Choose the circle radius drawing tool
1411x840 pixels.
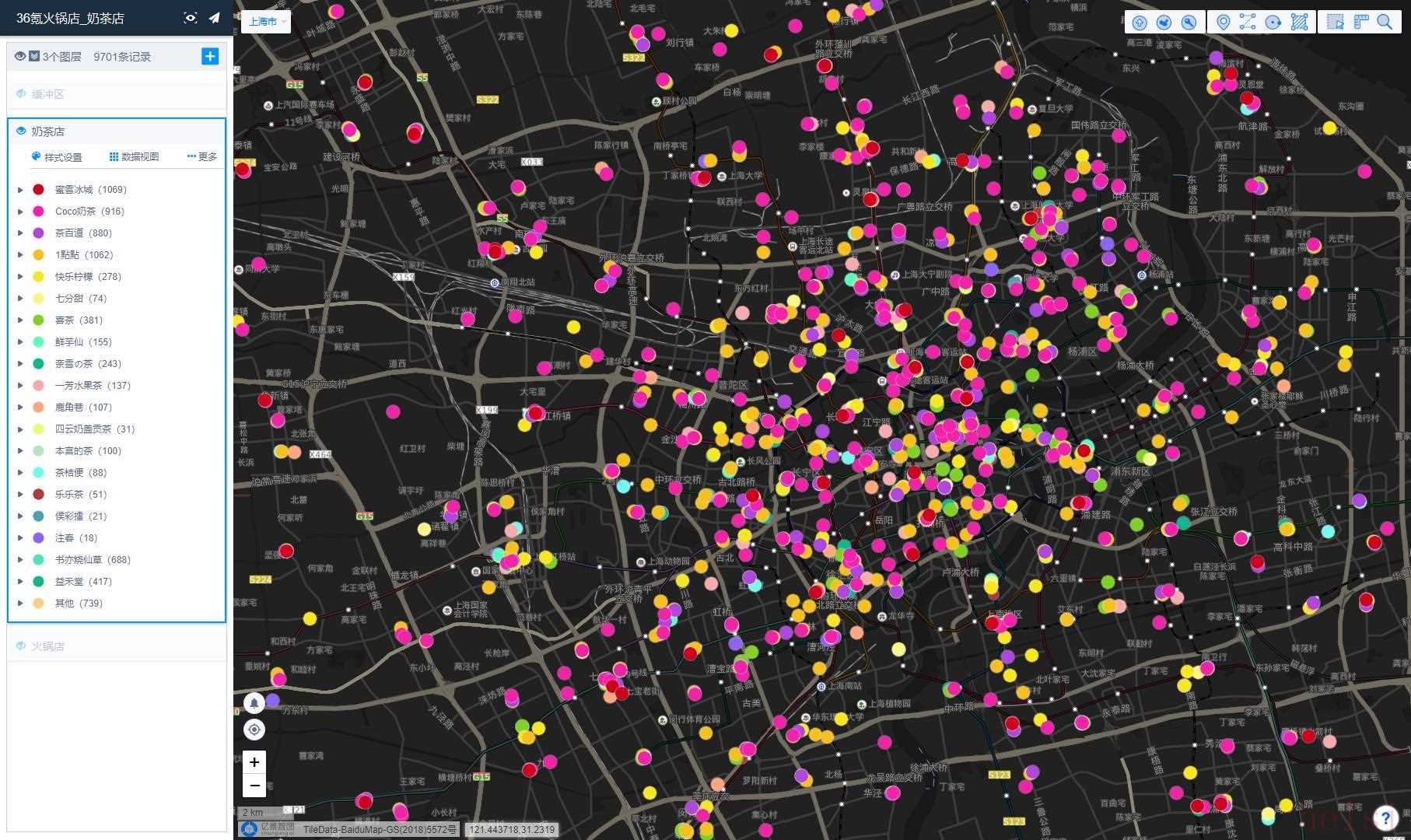[x=1273, y=22]
